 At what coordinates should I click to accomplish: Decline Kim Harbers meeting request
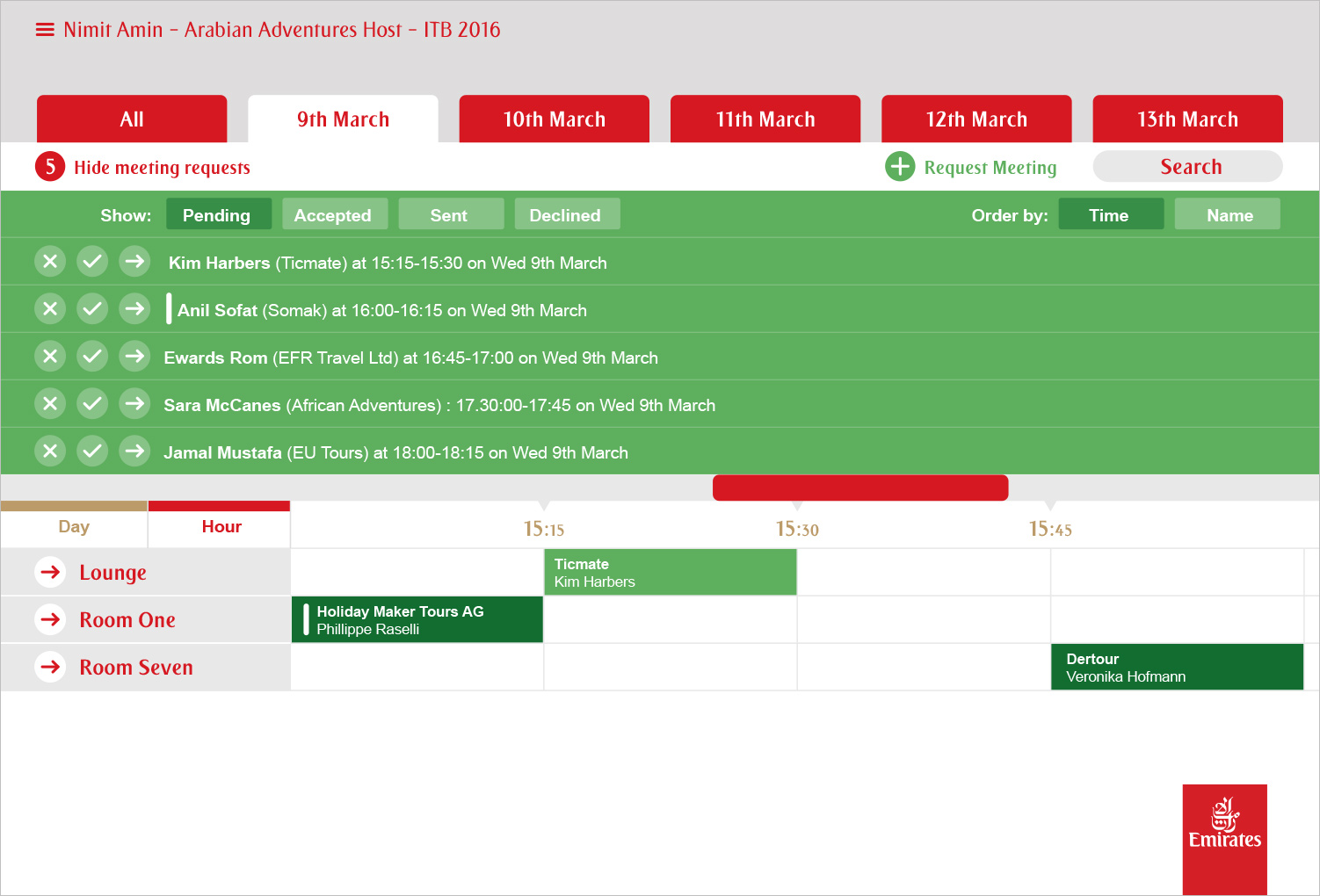tap(50, 262)
